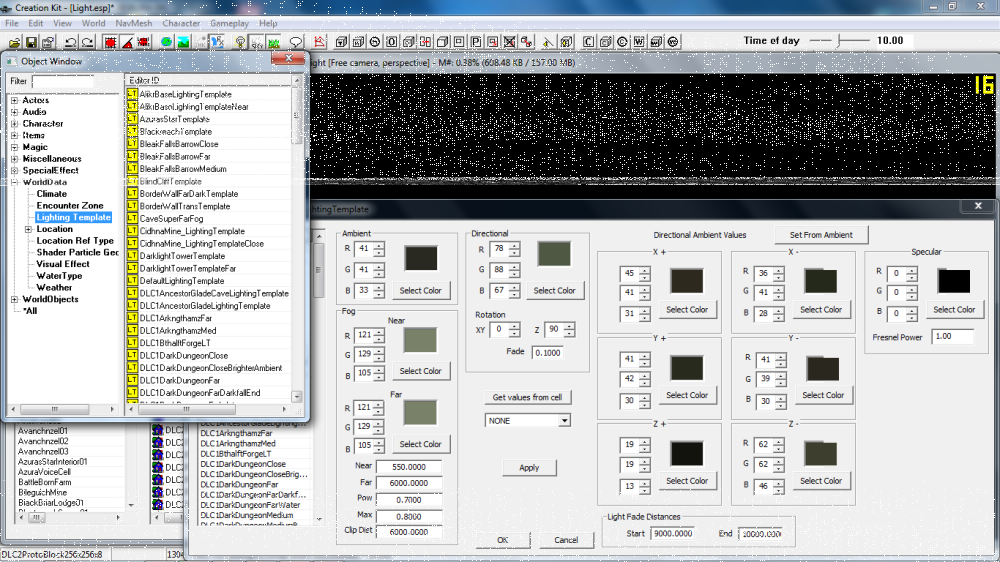
Task: Click LT icon beside DarklightTowerTemplate
Action: (132, 256)
